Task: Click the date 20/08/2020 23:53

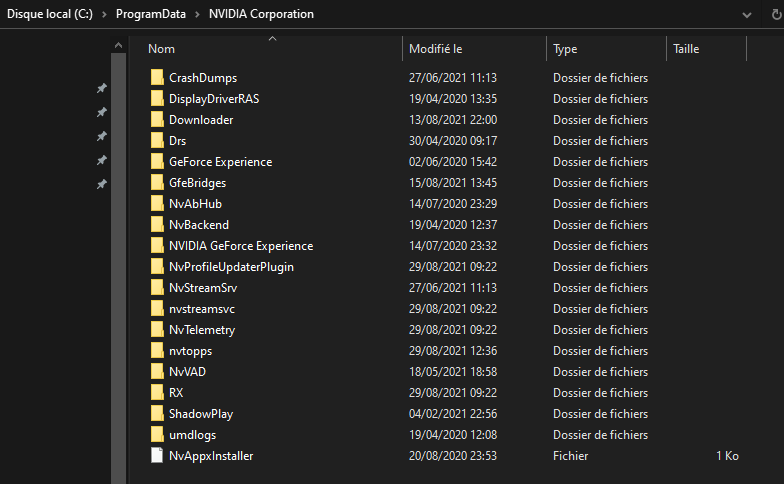Action: [x=453, y=456]
